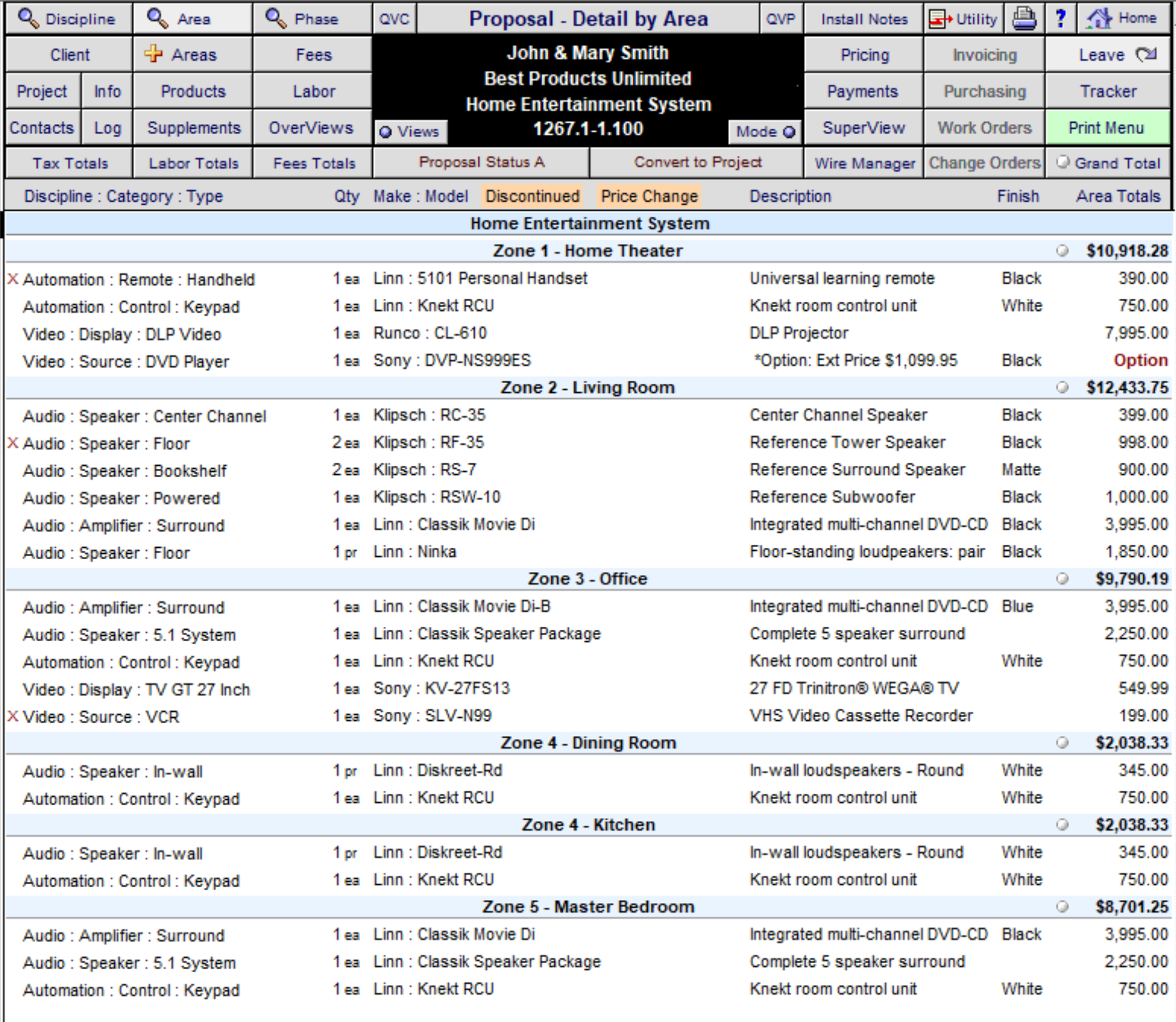
Task: Click the Areas button with plus icon
Action: coord(192,55)
